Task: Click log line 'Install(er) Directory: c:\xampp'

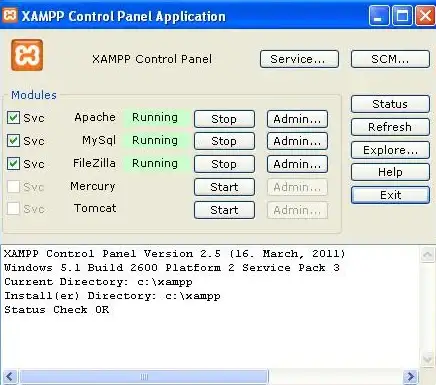Action: click(x=112, y=296)
